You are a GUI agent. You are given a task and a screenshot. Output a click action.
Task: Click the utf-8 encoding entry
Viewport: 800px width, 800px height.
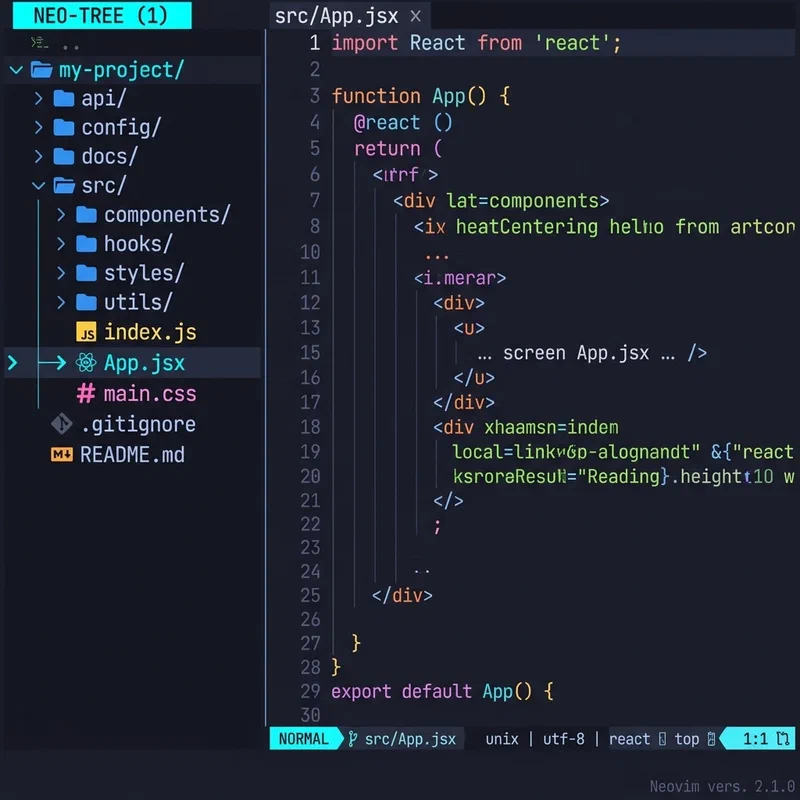click(x=564, y=739)
